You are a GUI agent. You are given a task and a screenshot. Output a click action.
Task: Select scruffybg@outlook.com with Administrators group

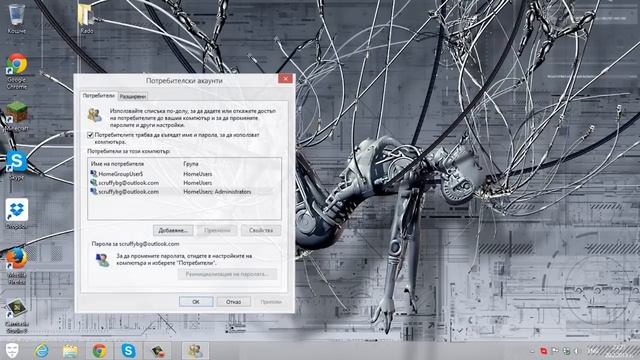pos(184,191)
